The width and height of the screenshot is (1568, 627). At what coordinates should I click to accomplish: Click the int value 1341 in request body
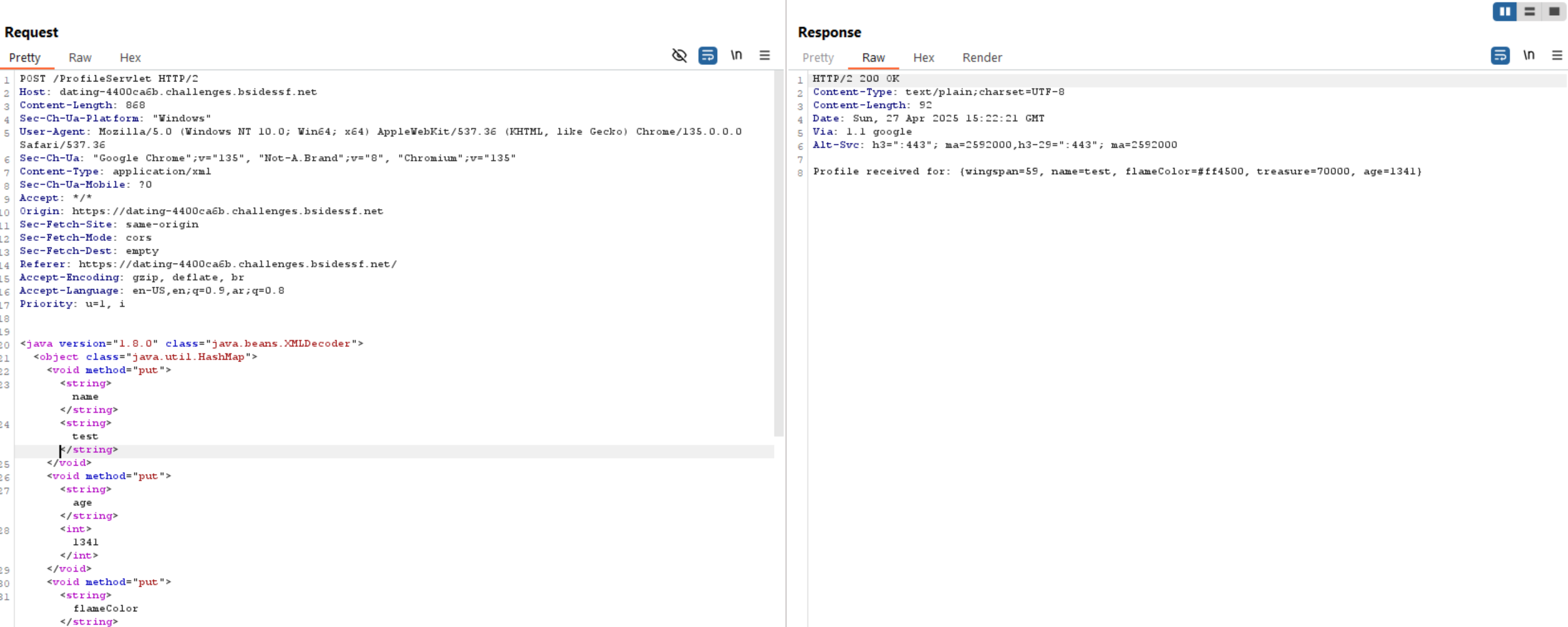(x=85, y=542)
